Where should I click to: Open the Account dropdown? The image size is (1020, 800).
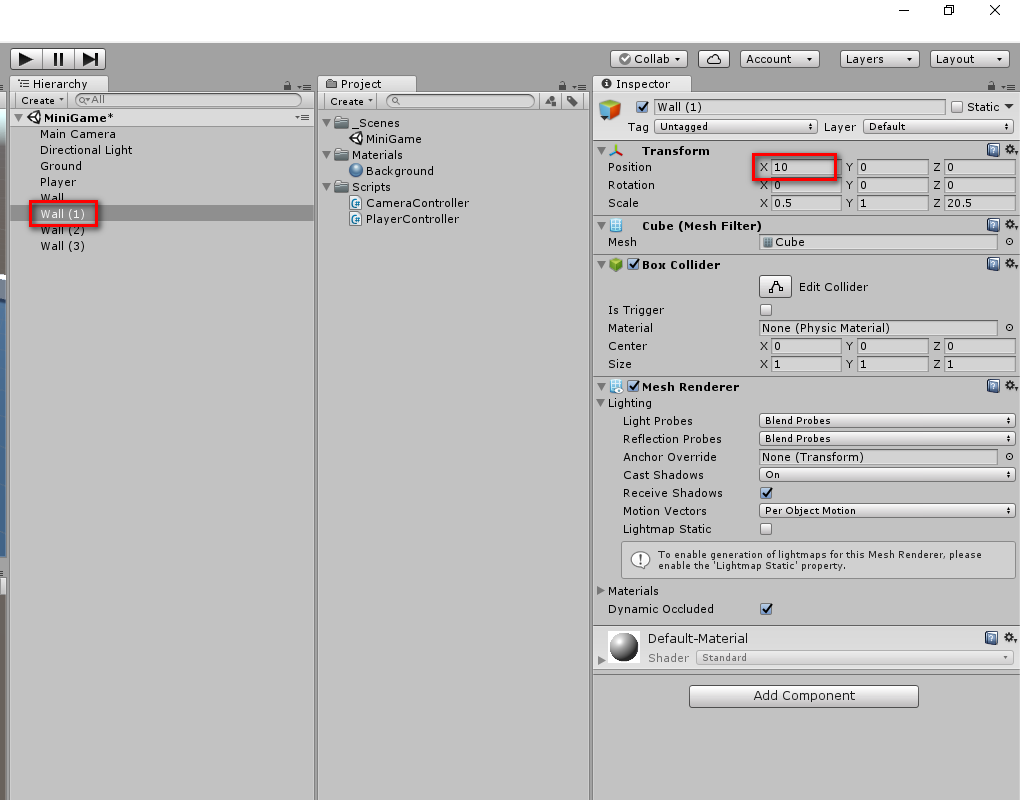click(779, 59)
